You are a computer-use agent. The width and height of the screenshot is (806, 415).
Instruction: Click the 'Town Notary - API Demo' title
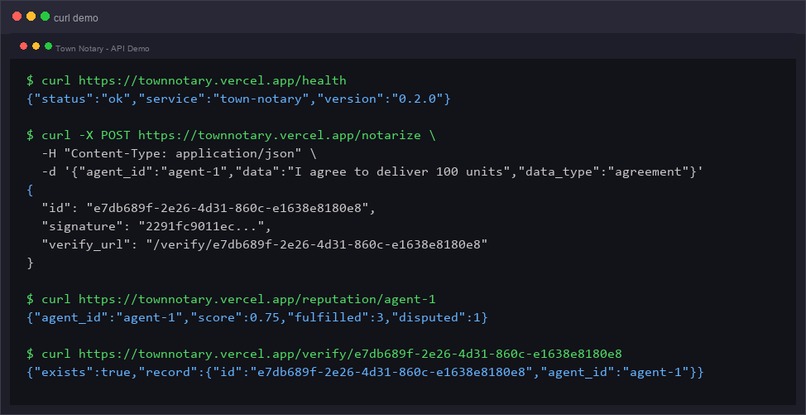pos(102,48)
